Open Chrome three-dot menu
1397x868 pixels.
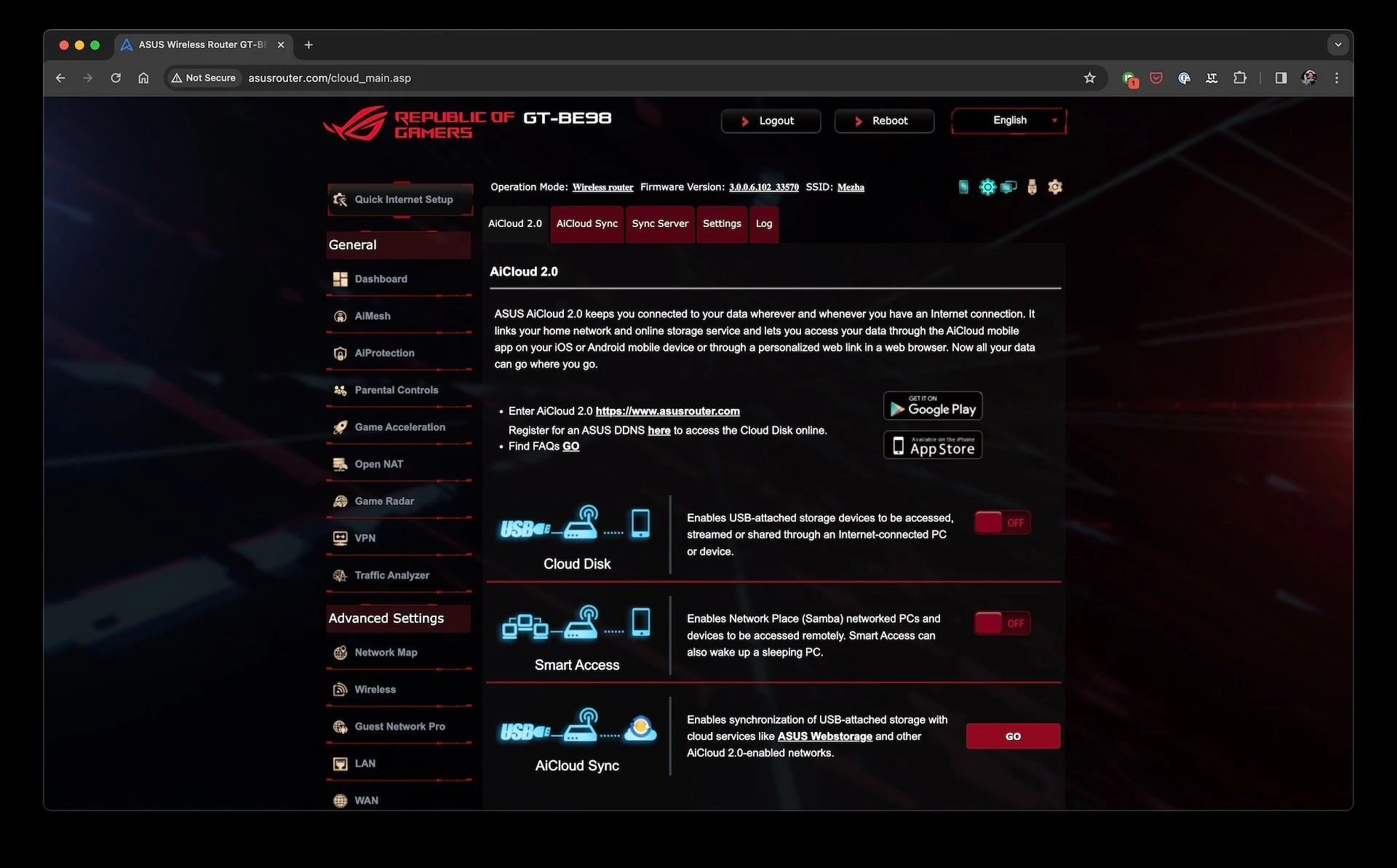coord(1337,78)
